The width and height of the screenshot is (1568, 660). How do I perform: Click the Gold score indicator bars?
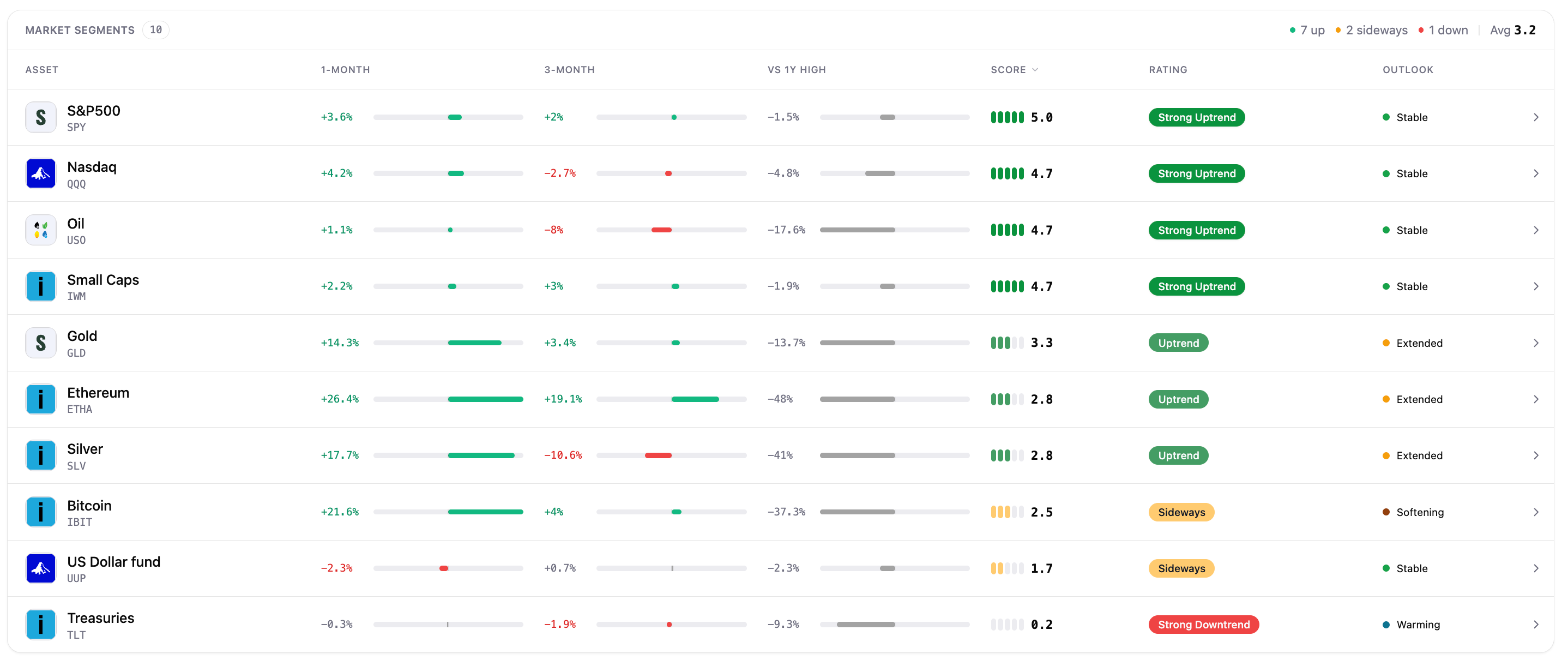pos(1007,343)
